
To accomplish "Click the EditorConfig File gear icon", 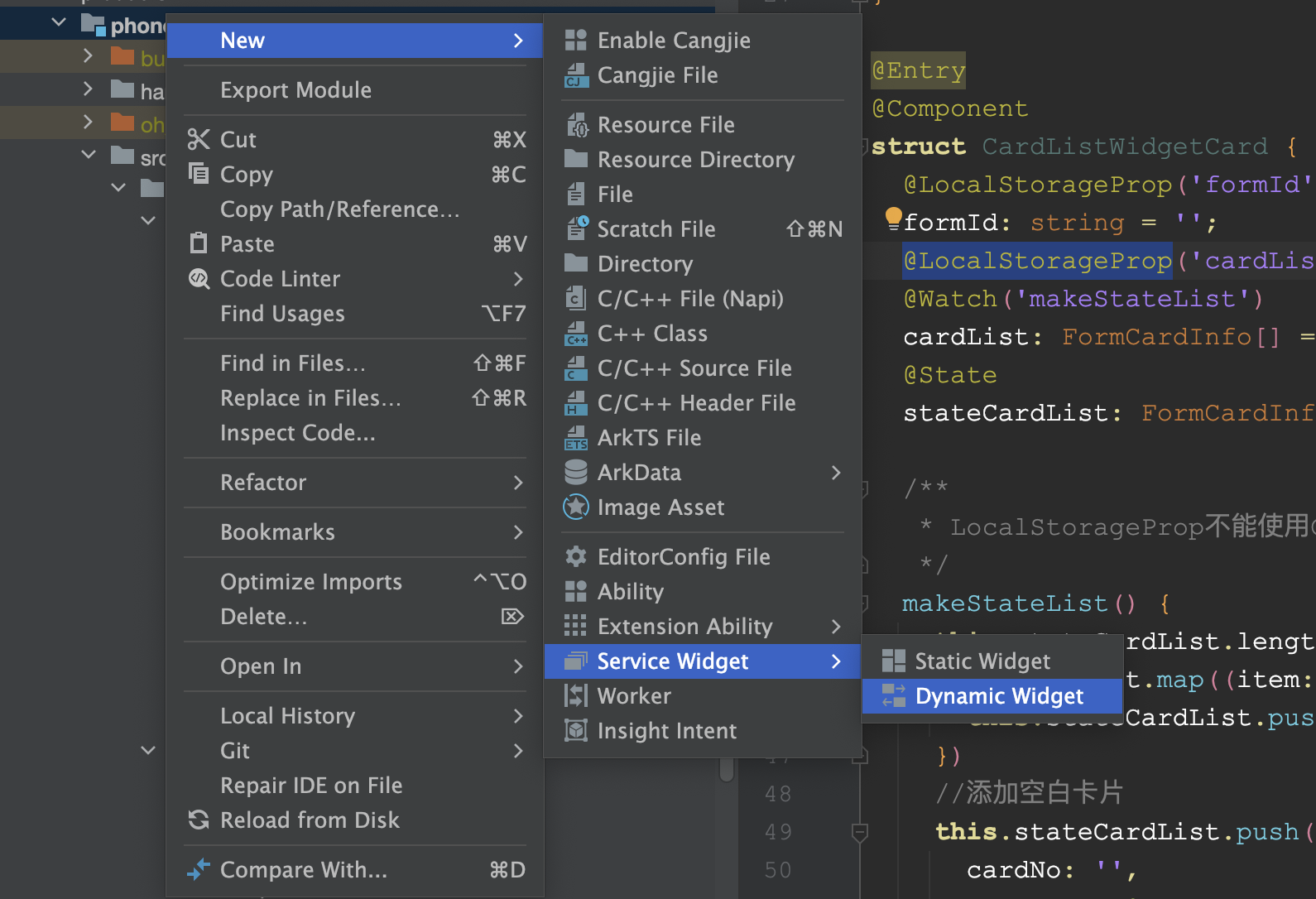I will [575, 556].
